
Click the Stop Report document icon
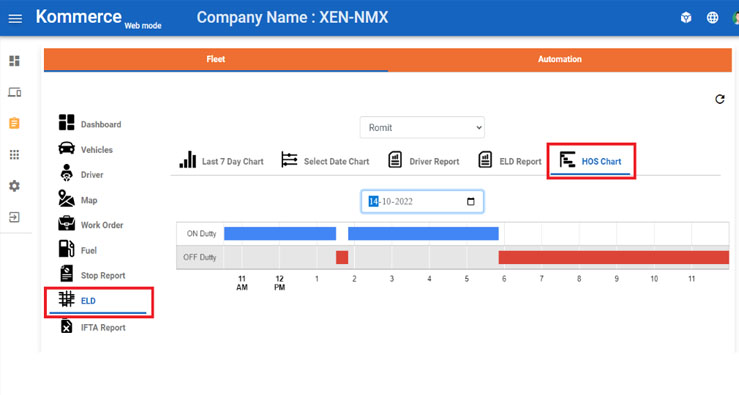click(x=66, y=273)
